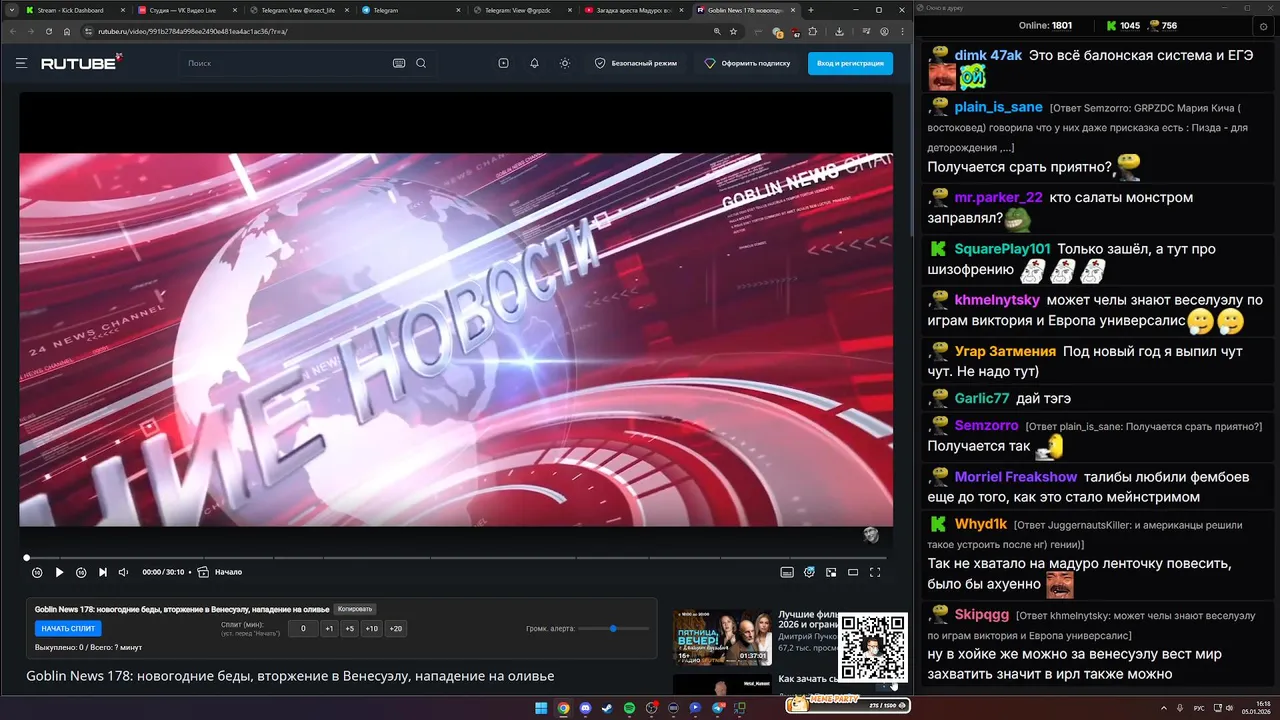Click username Semzorro in chat

(x=987, y=425)
